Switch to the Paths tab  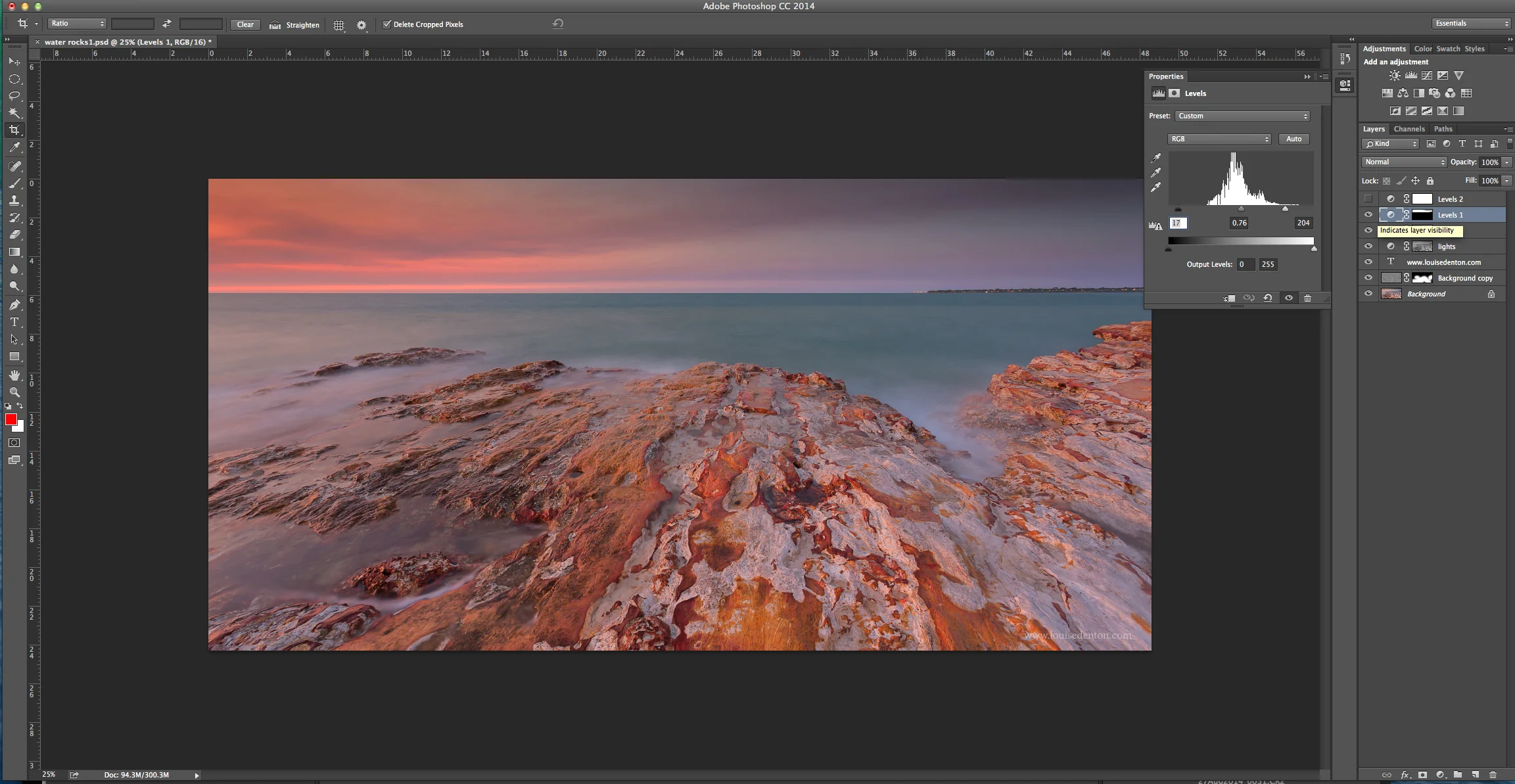[1443, 129]
